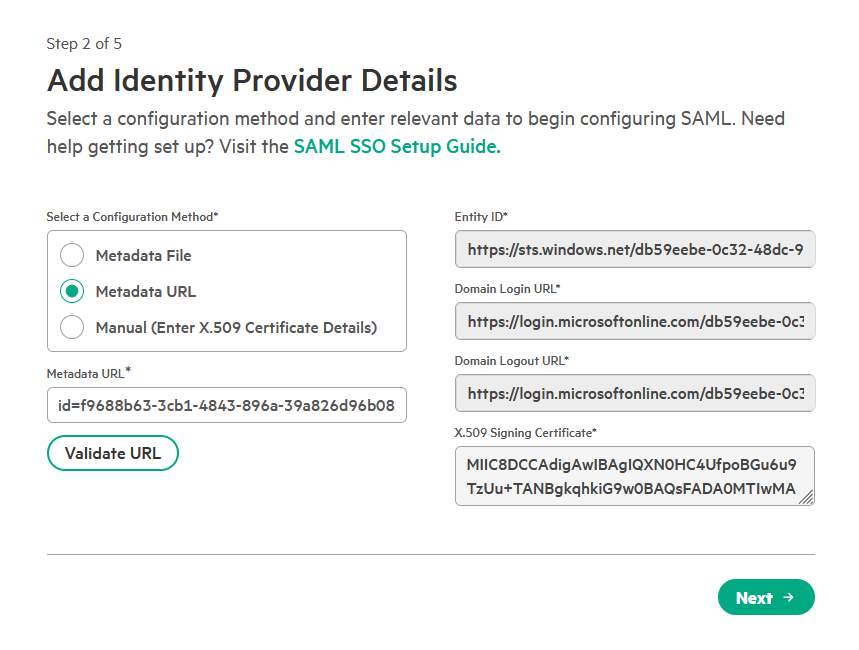
Task: Click the Next button text
Action: tap(754, 598)
